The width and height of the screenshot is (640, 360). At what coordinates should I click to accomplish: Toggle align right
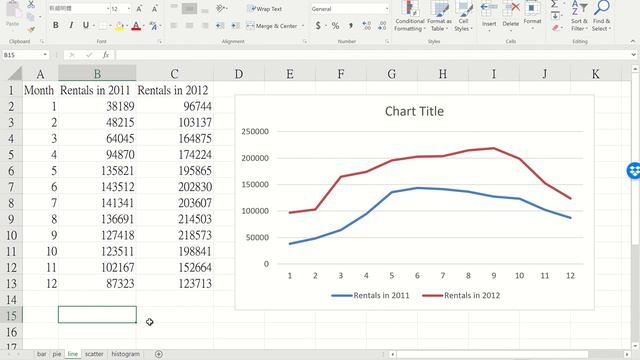(x=205, y=26)
